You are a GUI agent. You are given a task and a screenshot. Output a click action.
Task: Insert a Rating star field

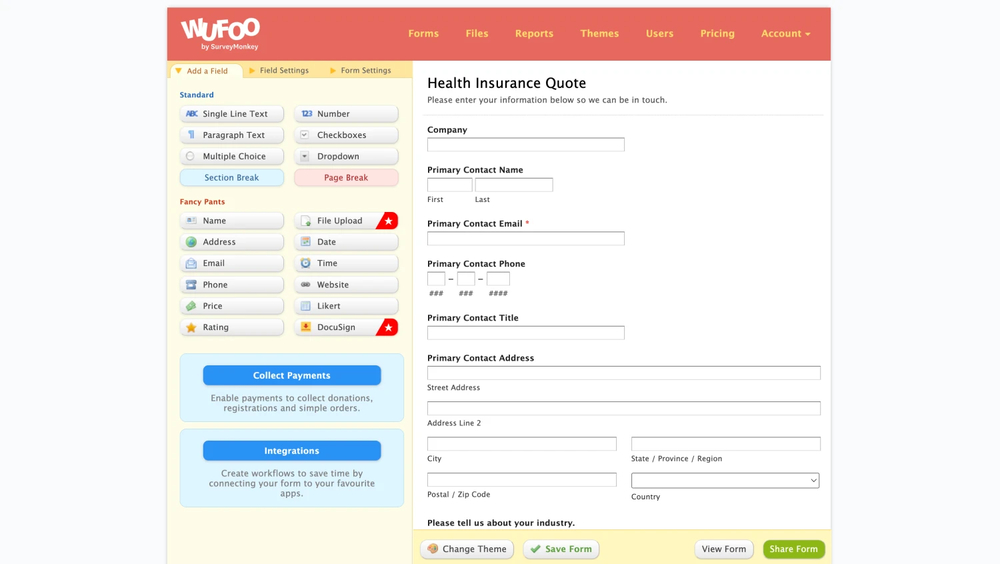(232, 327)
